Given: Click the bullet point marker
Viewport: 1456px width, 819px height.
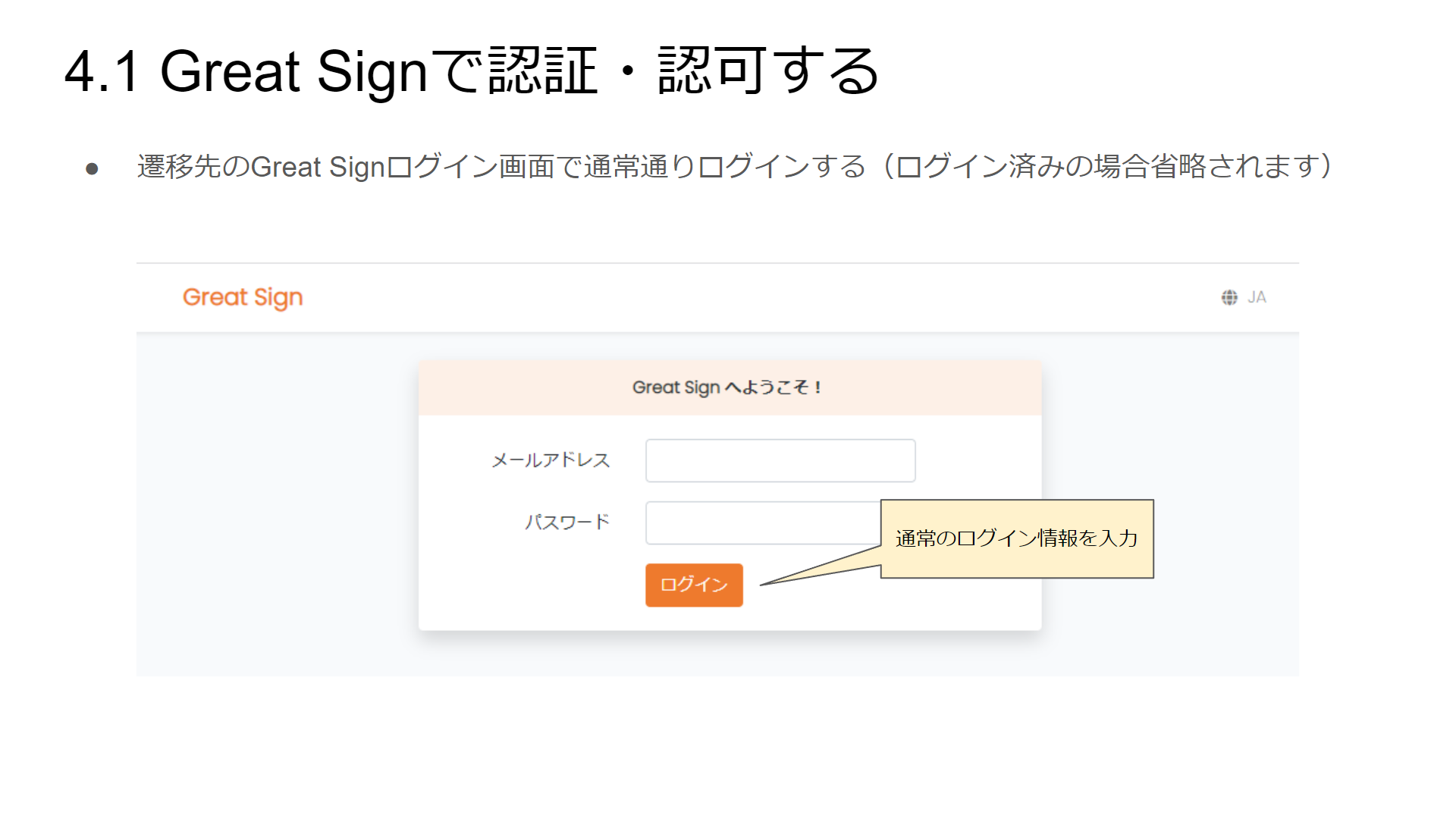Looking at the screenshot, I should click(92, 168).
